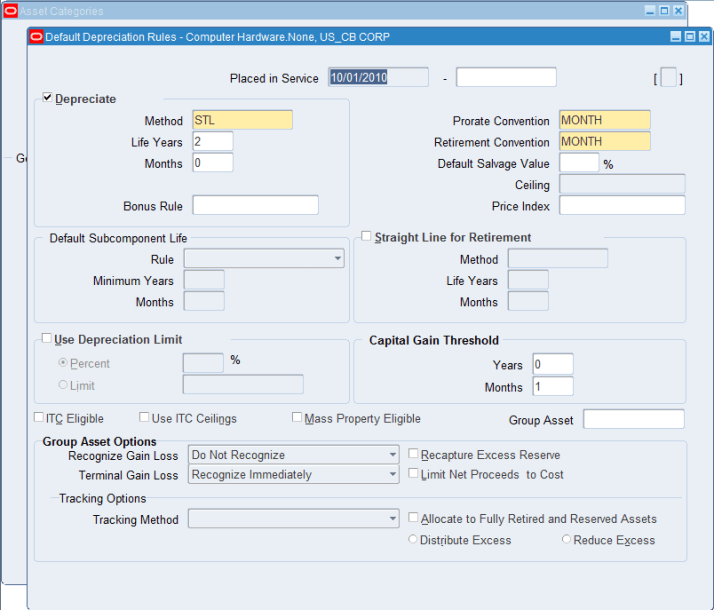Tick Recapture Excess Reserve checkbox

414,455
